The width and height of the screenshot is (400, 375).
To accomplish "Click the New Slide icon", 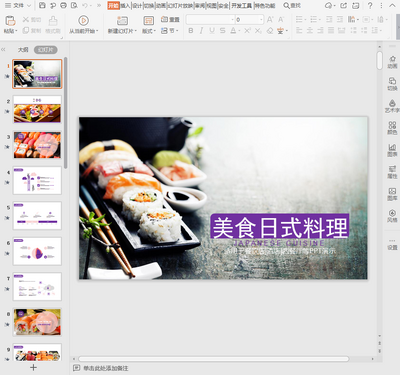I will coord(122,21).
